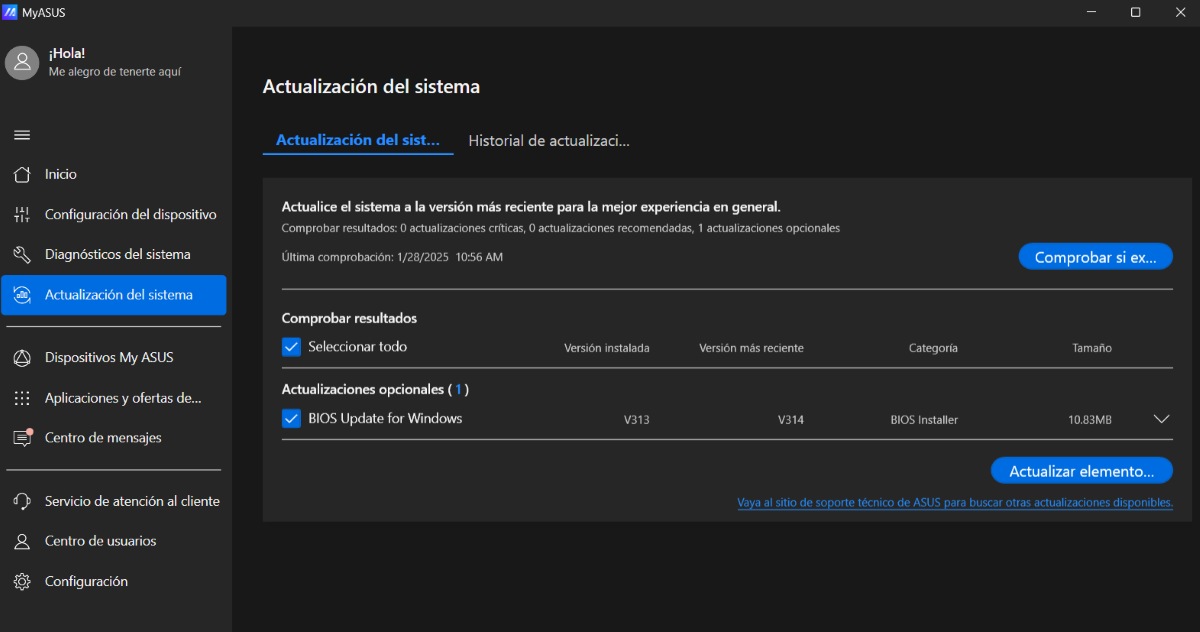Open Aplicaciones y ofertas section
Image resolution: width=1200 pixels, height=632 pixels.
[x=114, y=398]
